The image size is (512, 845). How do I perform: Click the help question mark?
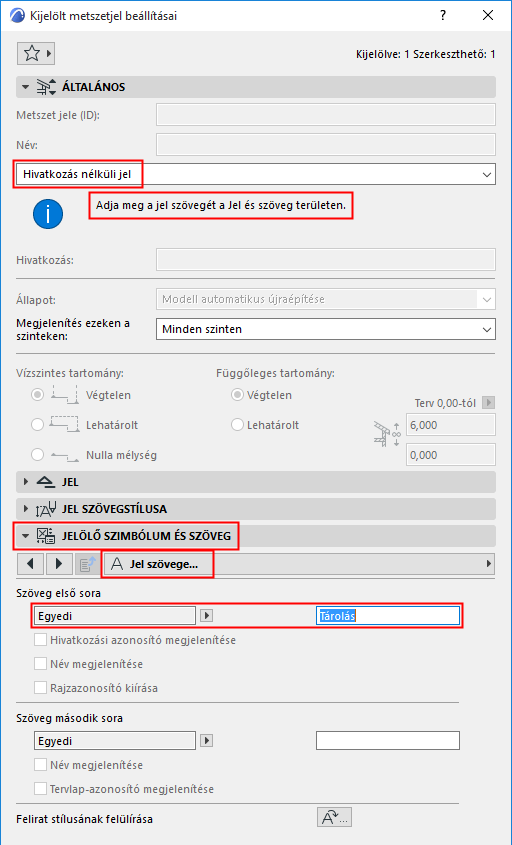pos(443,15)
